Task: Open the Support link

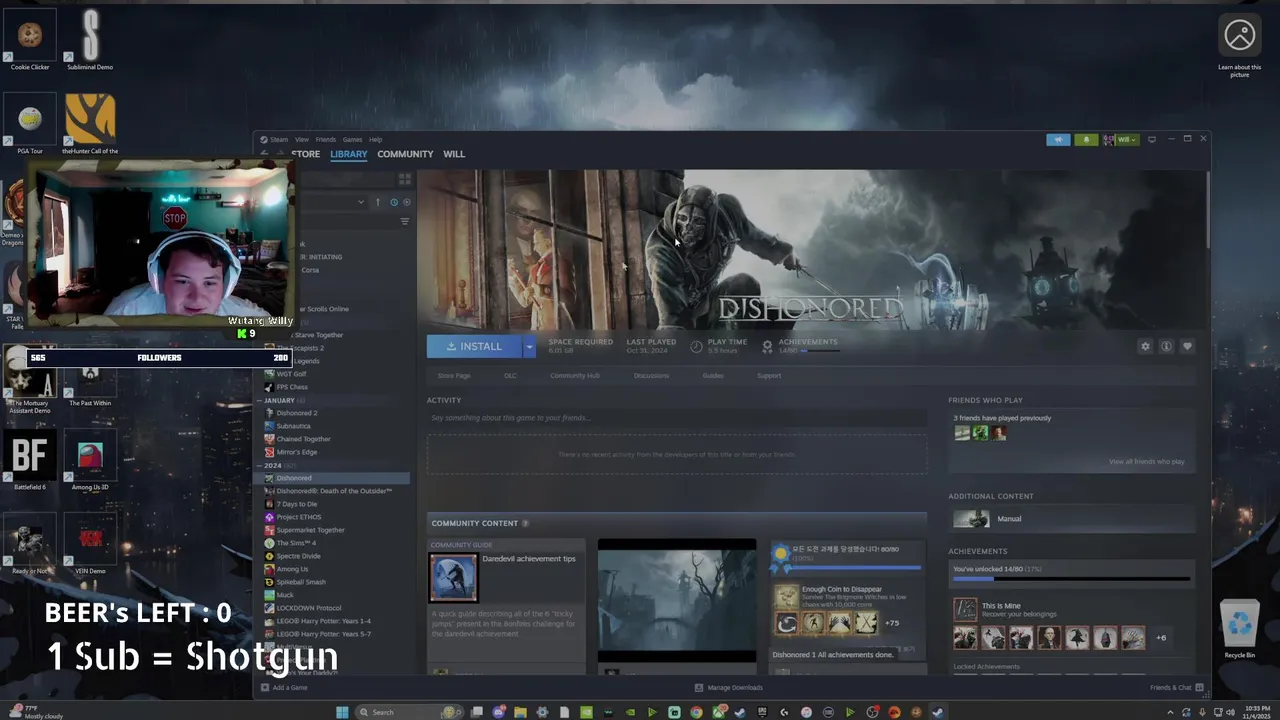Action: (769, 376)
